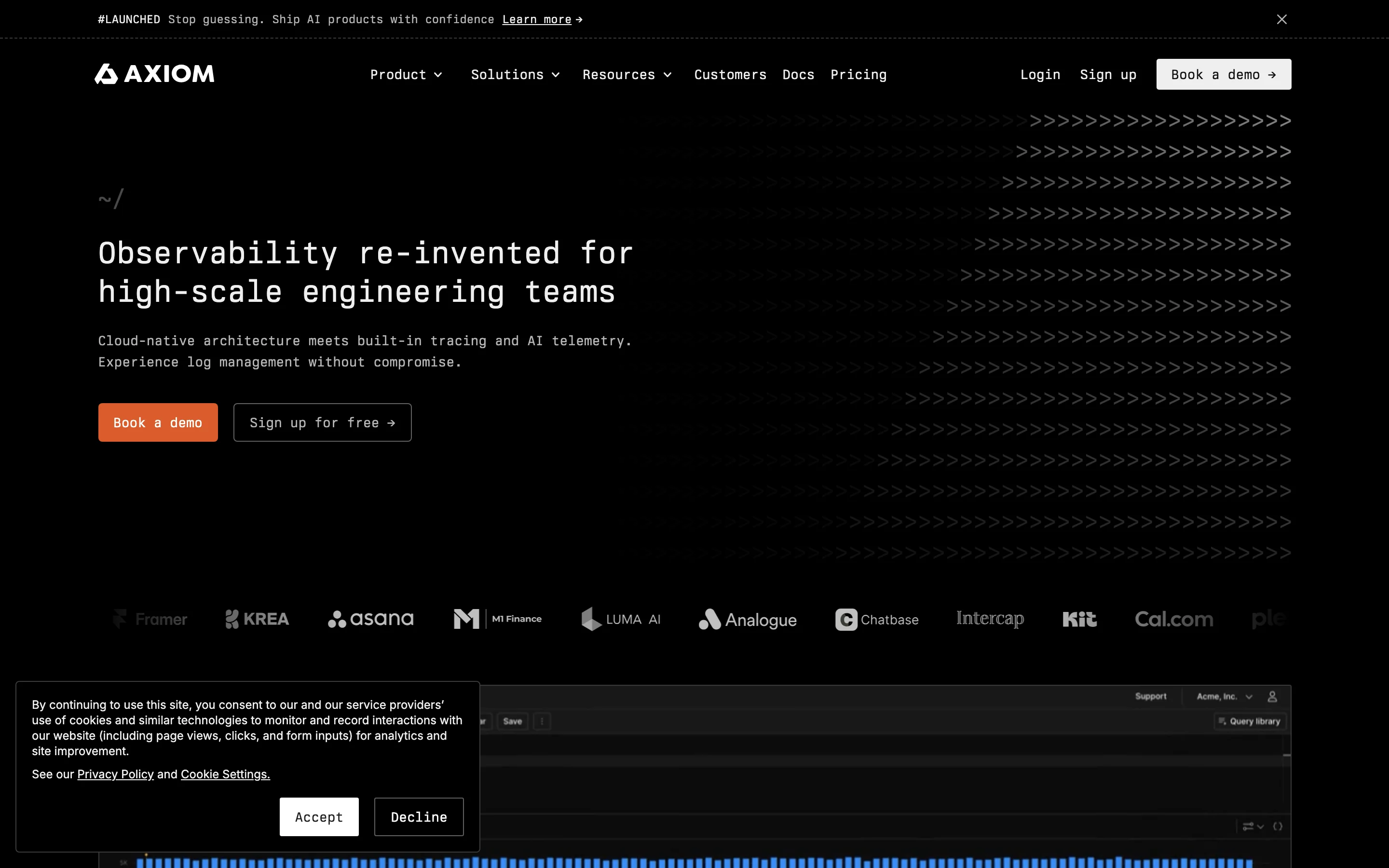Go to the Pricing page
Screen dimensions: 1389x868
(x=858, y=75)
